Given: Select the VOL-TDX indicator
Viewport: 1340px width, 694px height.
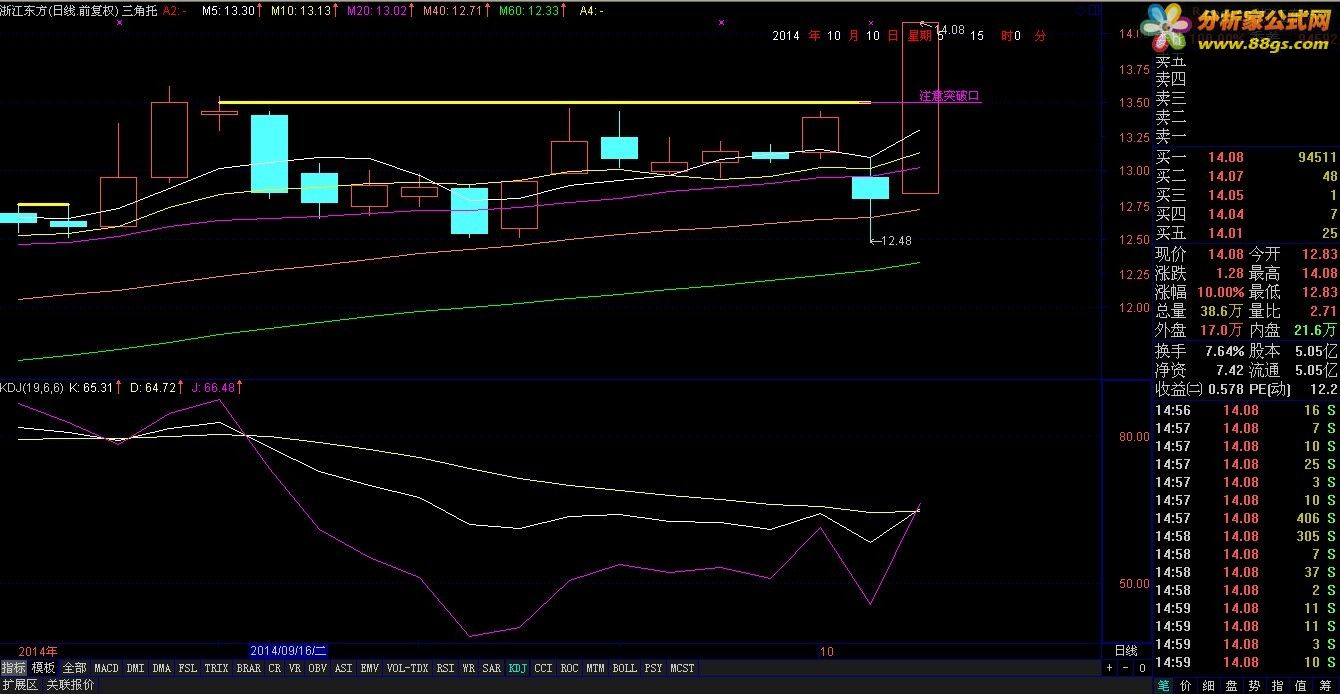Looking at the screenshot, I should coord(407,668).
